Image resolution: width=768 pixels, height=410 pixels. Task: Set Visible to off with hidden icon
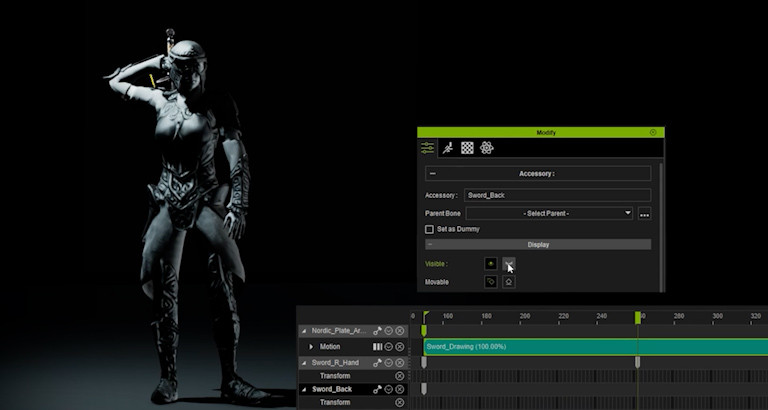pos(509,264)
